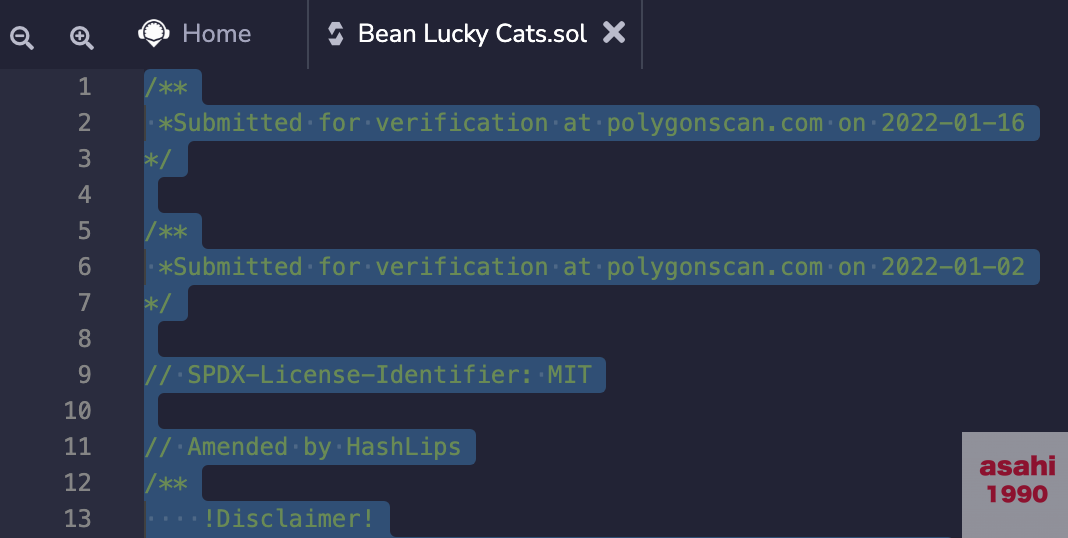The image size is (1068, 538).
Task: Click the !Disclaimer! text on line 13
Action: click(x=289, y=519)
